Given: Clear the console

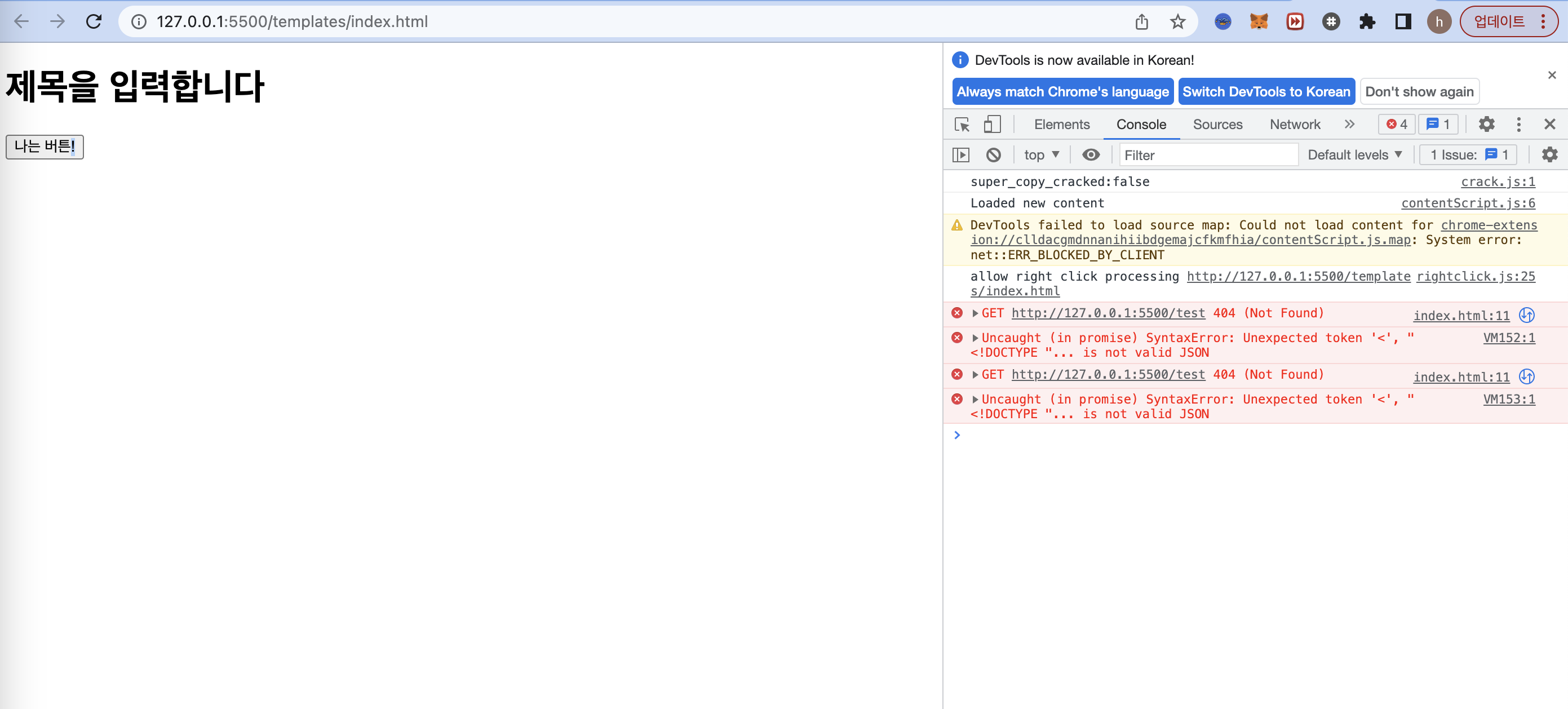Looking at the screenshot, I should click(993, 155).
